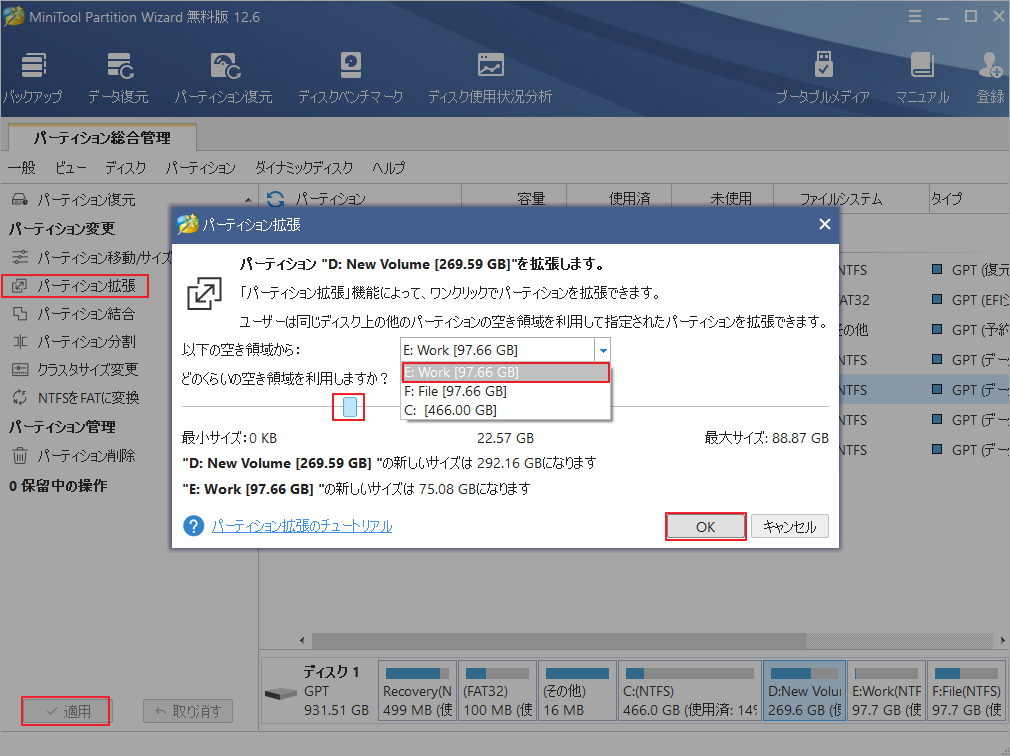
Task: Select the (その他) 16 MB partition block
Action: coord(577,690)
